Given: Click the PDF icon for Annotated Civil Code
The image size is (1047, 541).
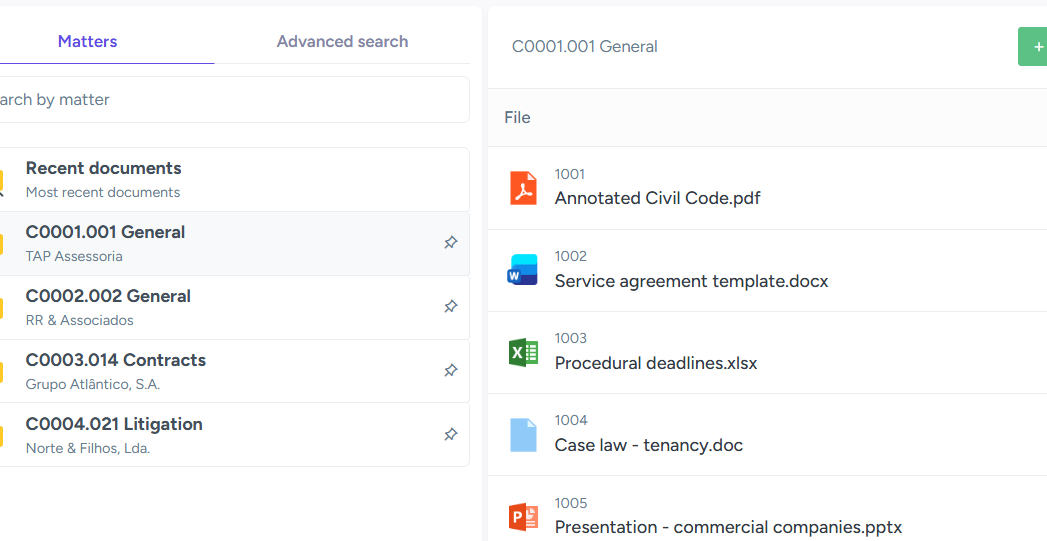Looking at the screenshot, I should click(524, 188).
